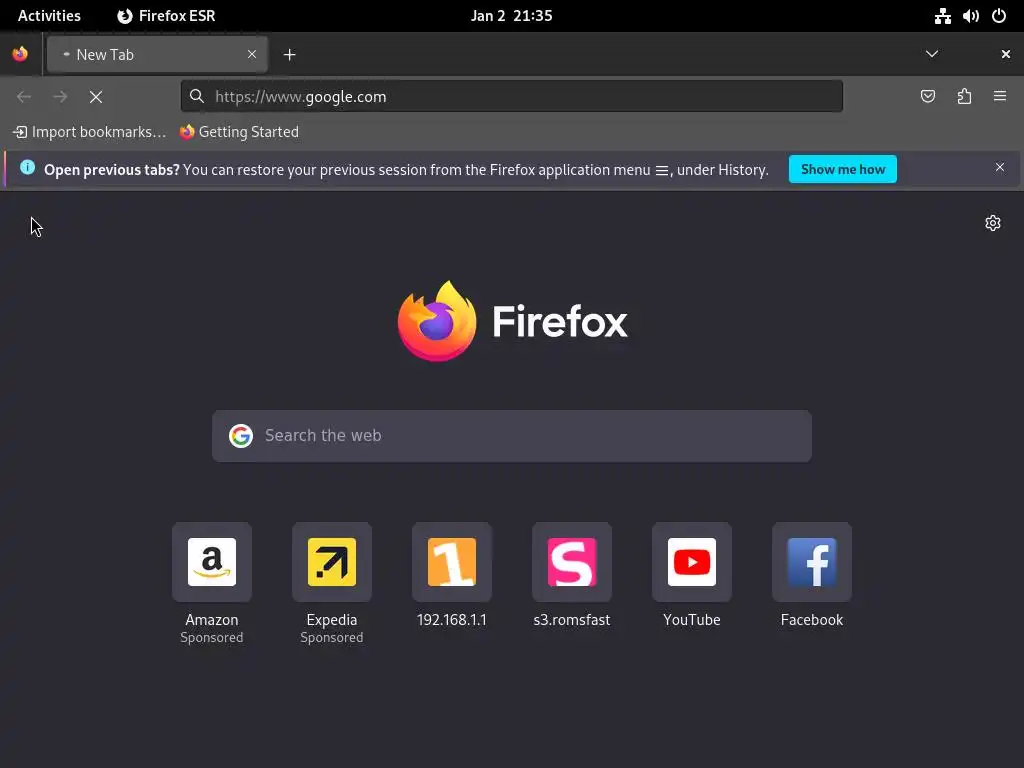The width and height of the screenshot is (1024, 768).
Task: Focus the address bar showing https://www.google.com
Action: [511, 97]
